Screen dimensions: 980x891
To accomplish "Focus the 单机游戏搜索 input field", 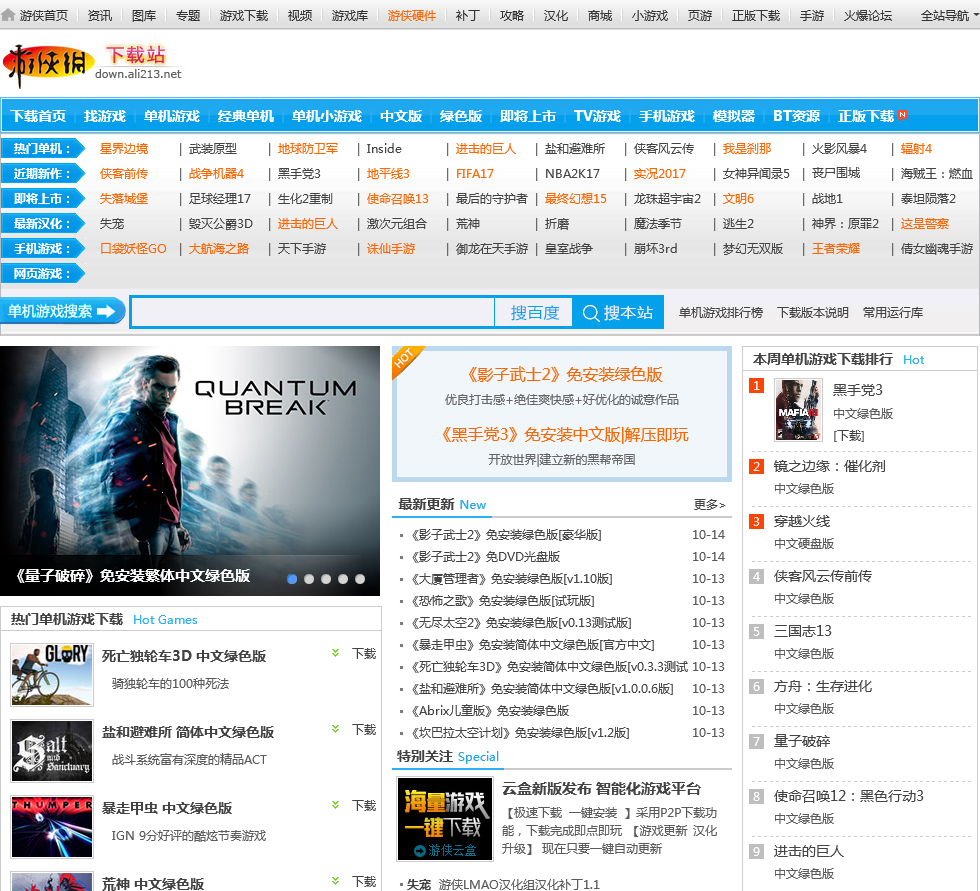I will coord(312,312).
